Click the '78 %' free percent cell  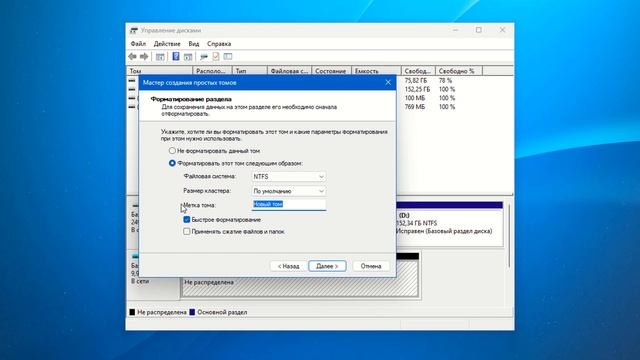445,80
